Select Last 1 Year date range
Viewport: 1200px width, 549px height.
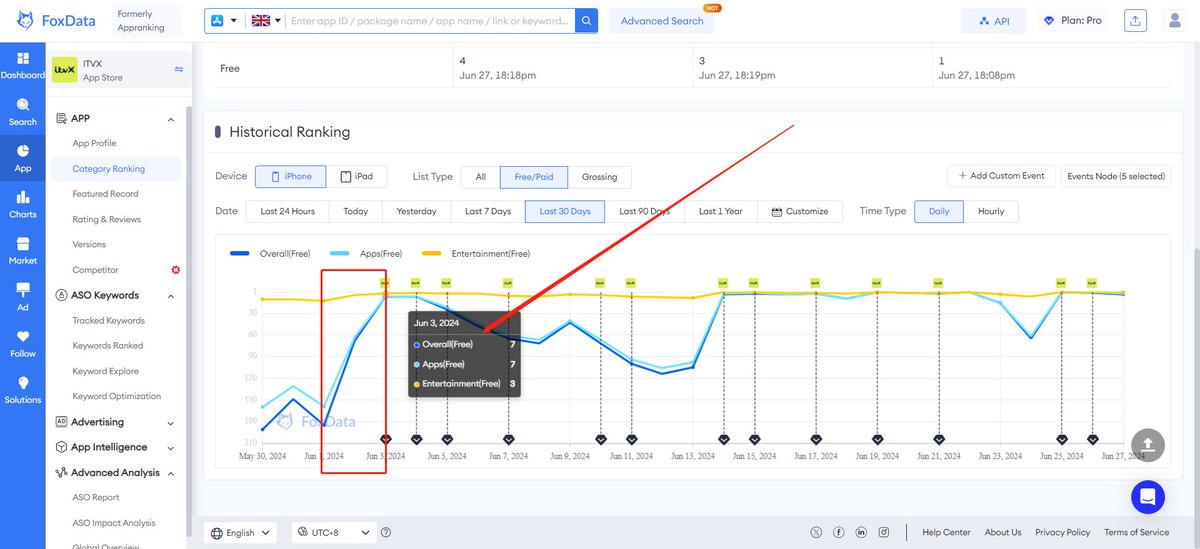click(721, 211)
